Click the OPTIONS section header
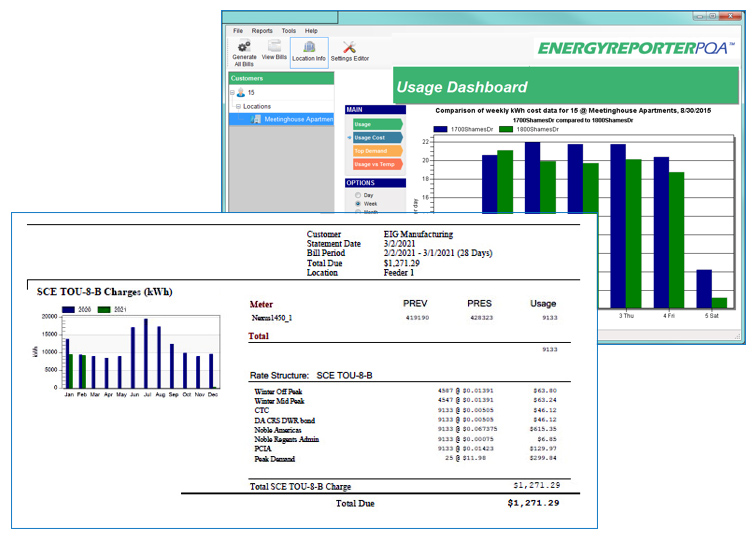Viewport: 754px width, 537px height. click(376, 183)
